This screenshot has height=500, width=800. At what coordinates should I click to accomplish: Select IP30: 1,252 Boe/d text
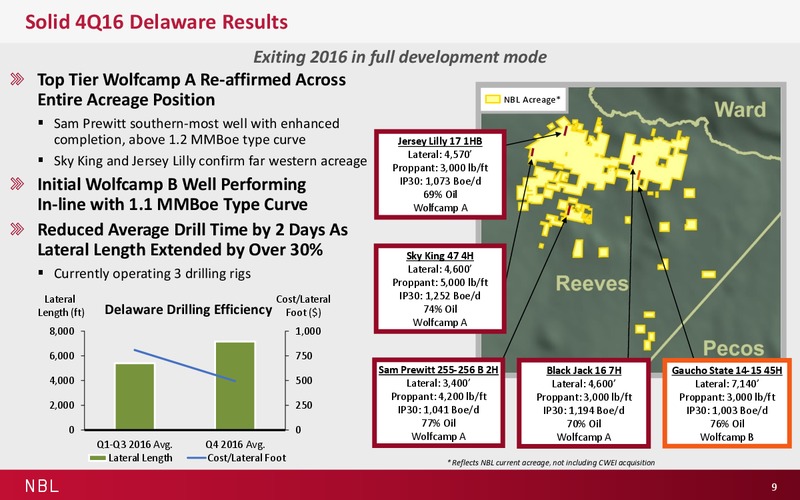(440, 295)
